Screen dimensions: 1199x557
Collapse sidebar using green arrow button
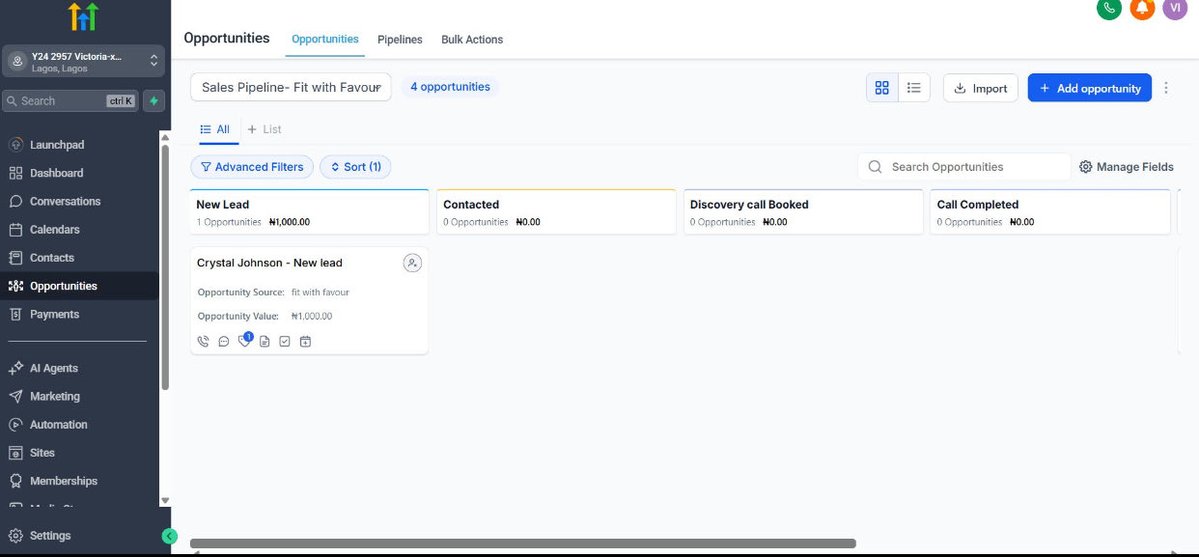tap(170, 536)
